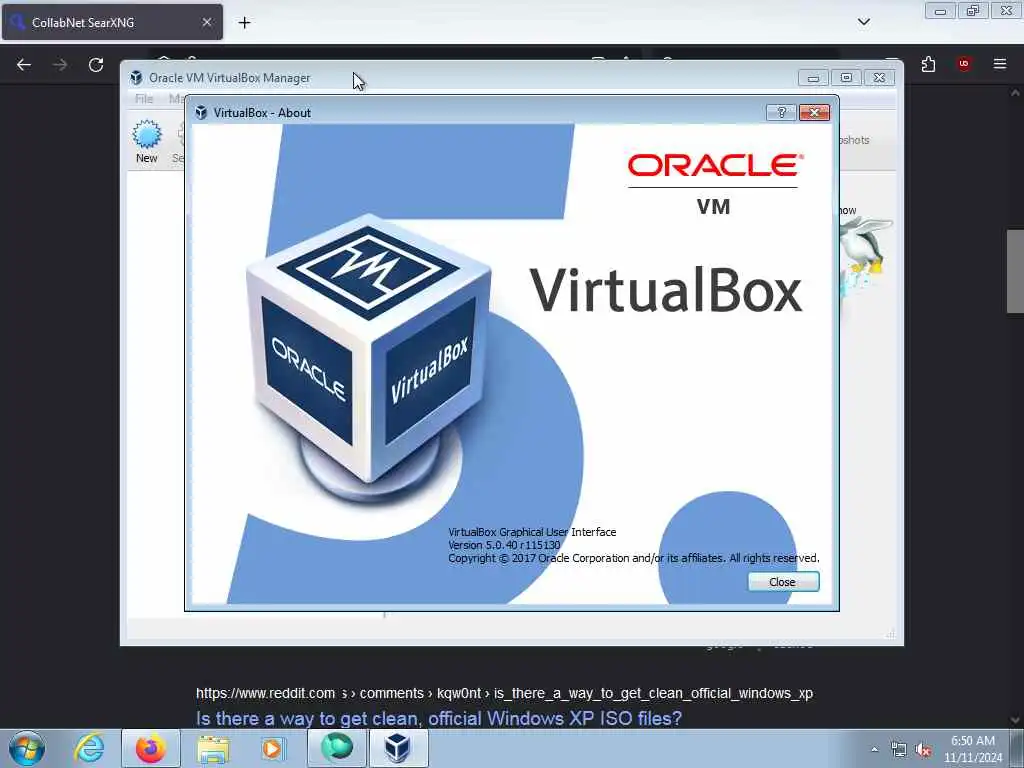Go back in the browser
Screen dimensions: 1024x768
pyautogui.click(x=24, y=65)
